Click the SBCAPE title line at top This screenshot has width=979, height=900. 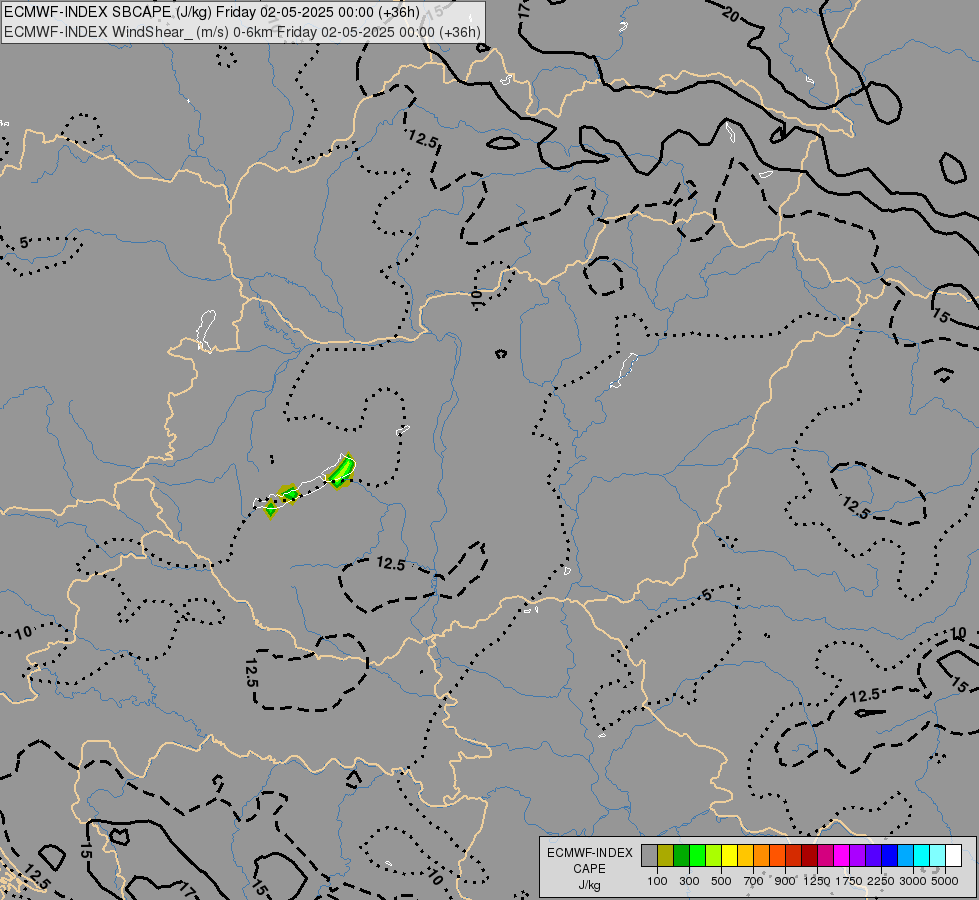pos(212,12)
